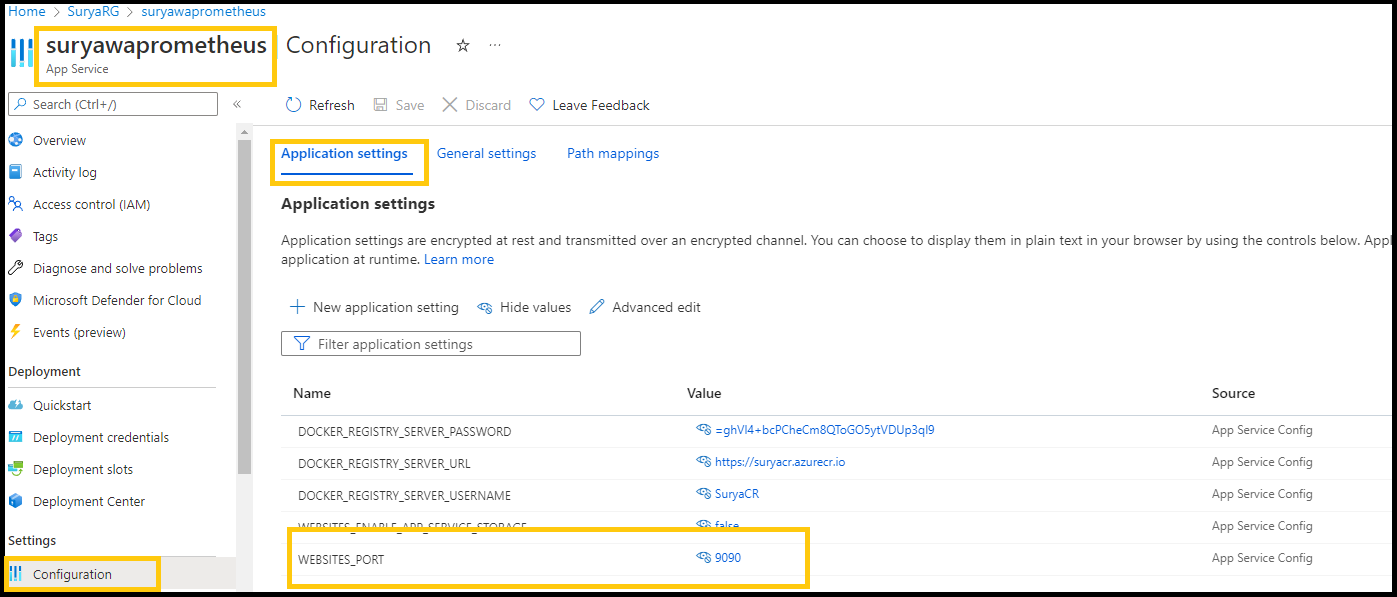This screenshot has height=597, width=1397.
Task: Click the Configuration bars icon in sidebar
Action: 16,574
